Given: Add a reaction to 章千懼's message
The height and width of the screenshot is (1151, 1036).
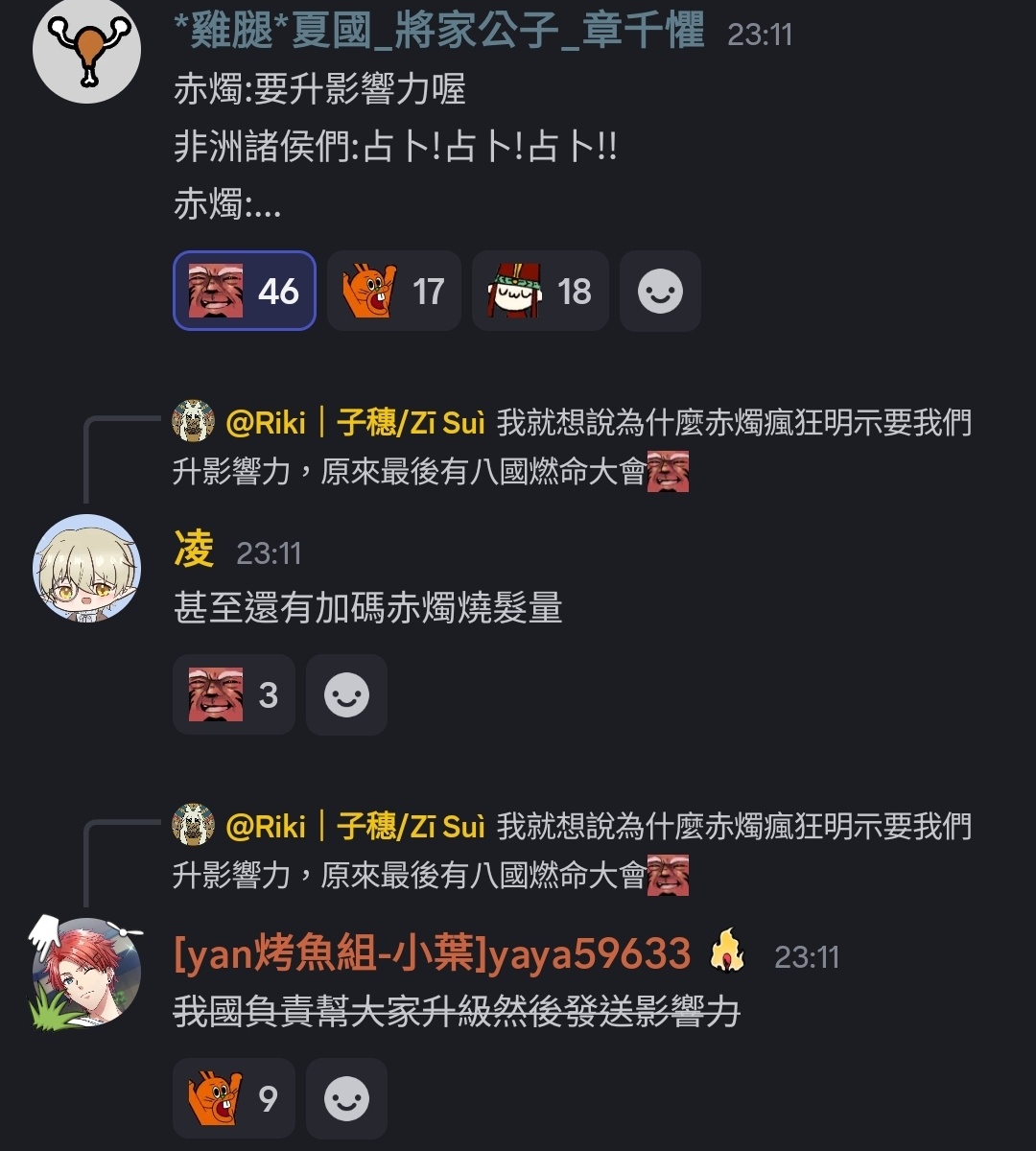Looking at the screenshot, I should coord(660,291).
